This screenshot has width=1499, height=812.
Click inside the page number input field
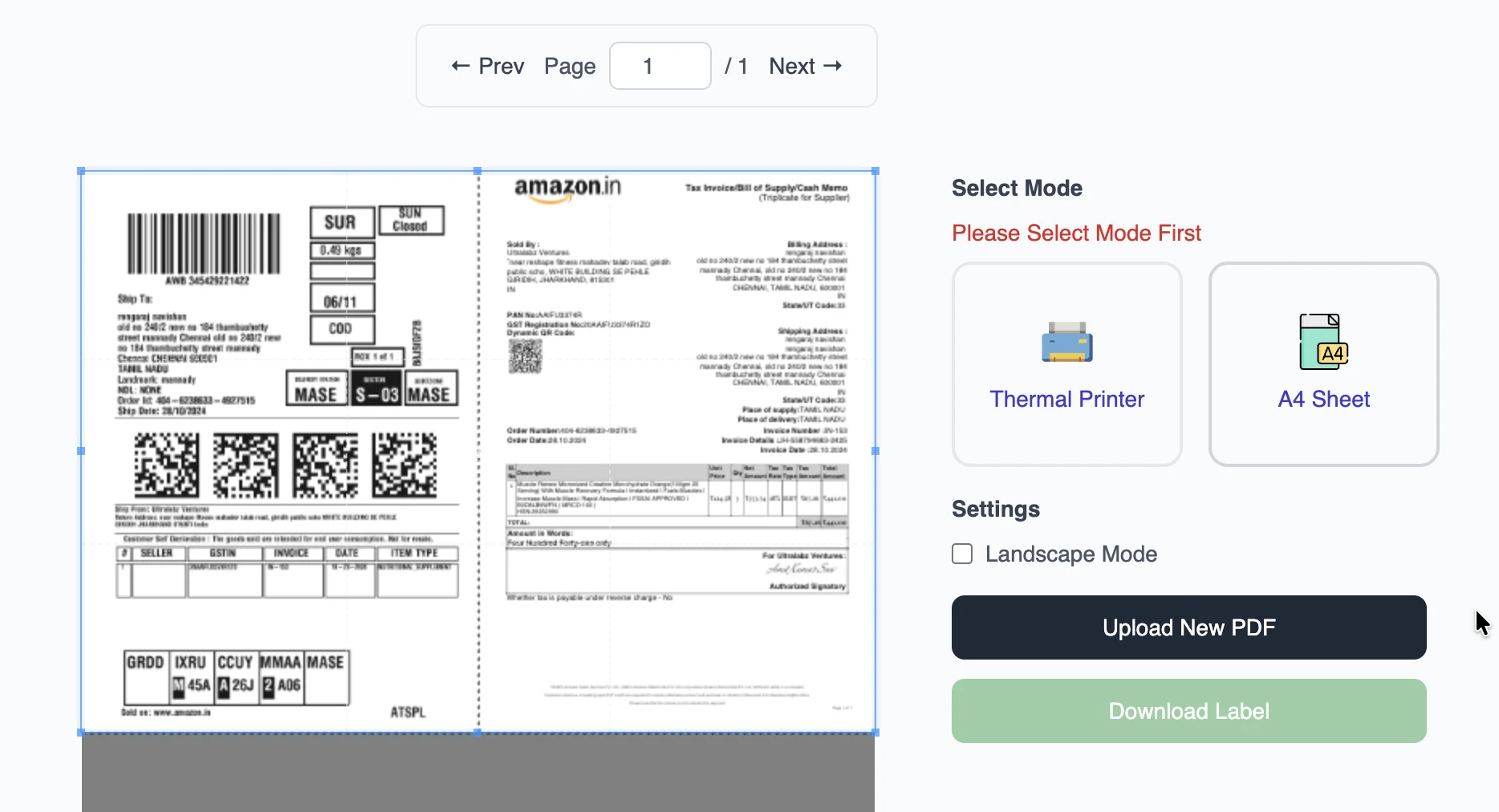point(659,66)
